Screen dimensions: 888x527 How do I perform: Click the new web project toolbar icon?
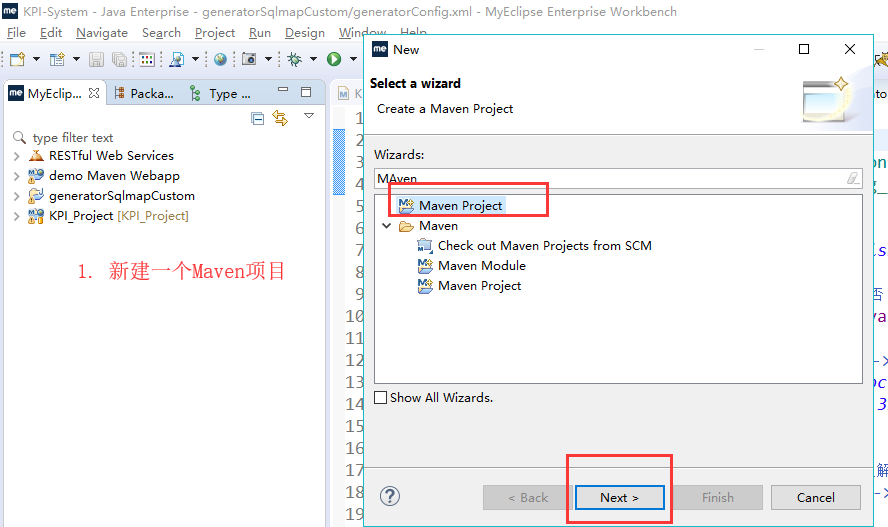57,59
